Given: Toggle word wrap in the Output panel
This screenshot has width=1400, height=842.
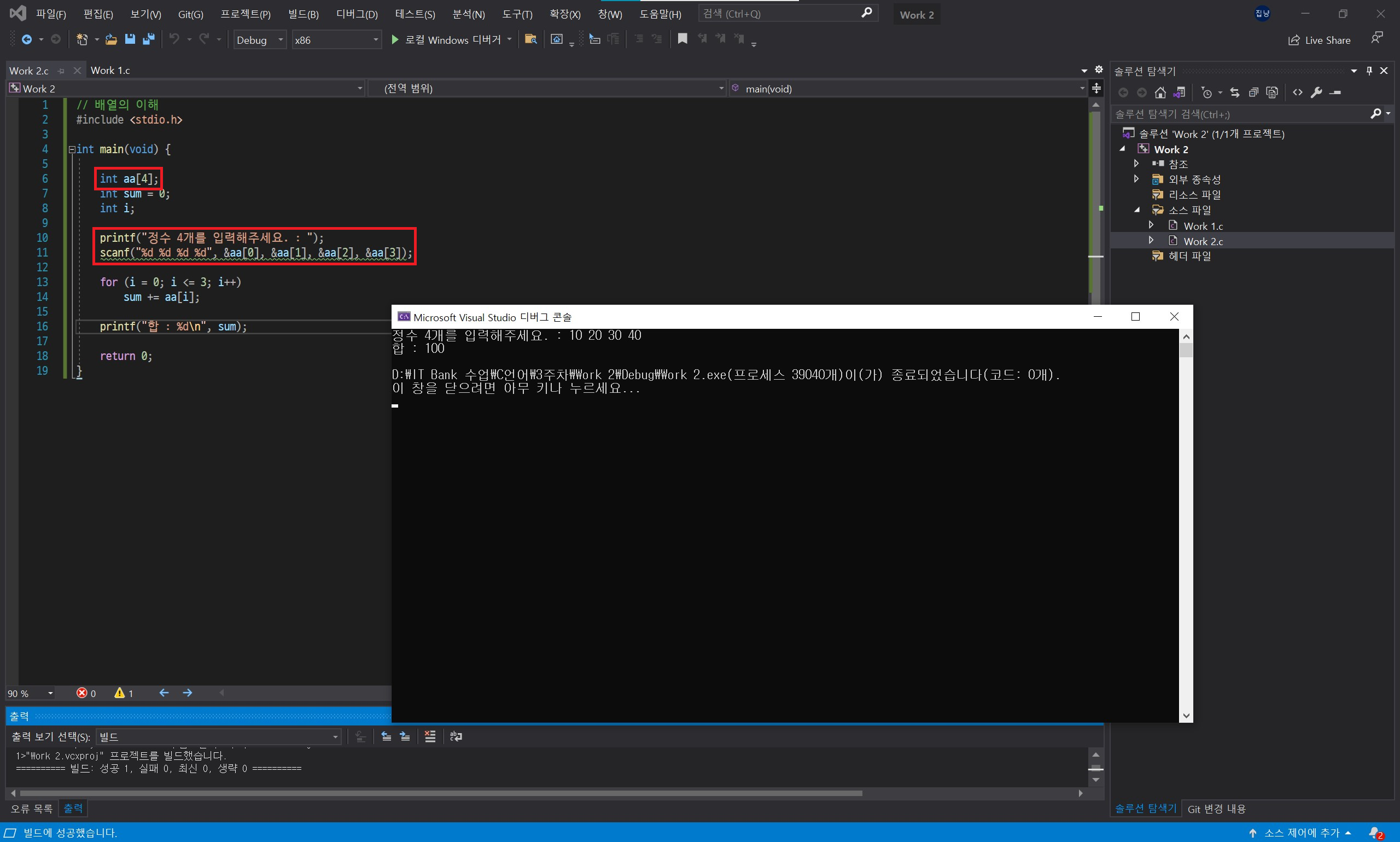Looking at the screenshot, I should pyautogui.click(x=456, y=736).
